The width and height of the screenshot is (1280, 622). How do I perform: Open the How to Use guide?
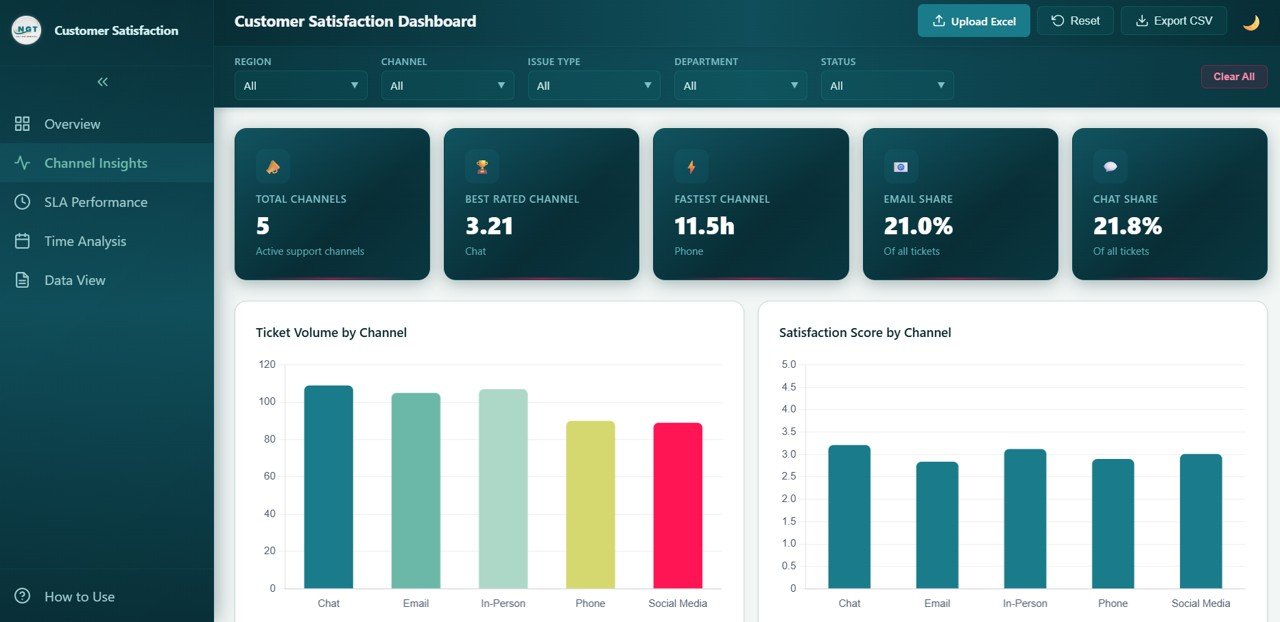(x=80, y=596)
